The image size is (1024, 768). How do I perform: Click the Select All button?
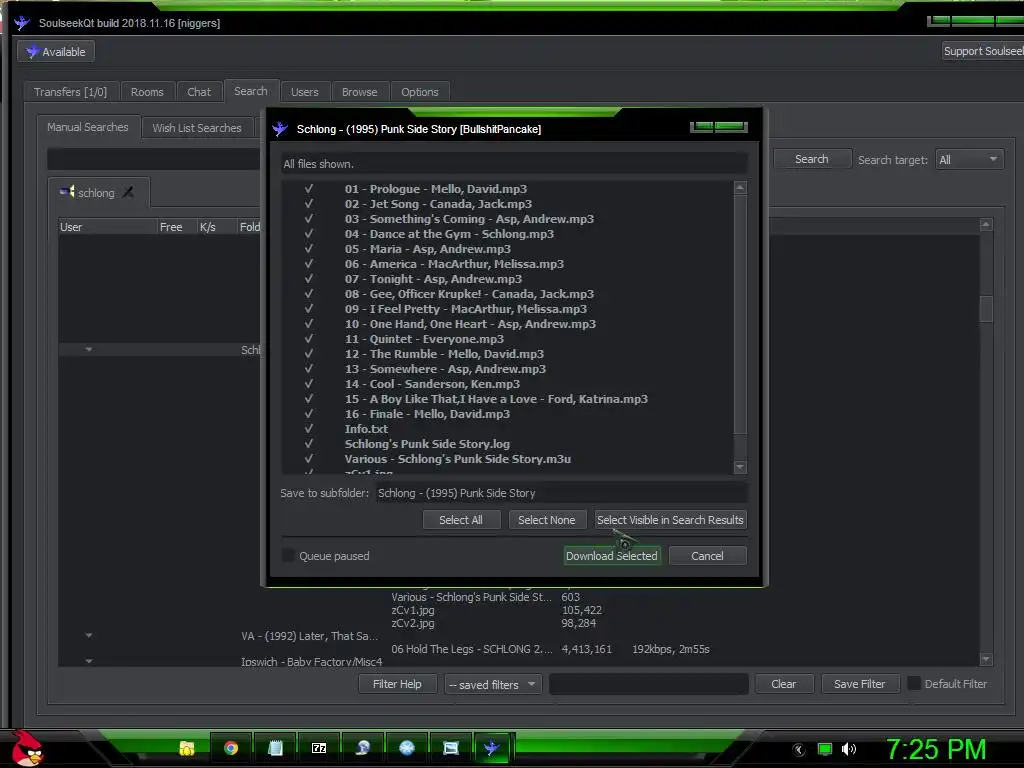point(461,520)
